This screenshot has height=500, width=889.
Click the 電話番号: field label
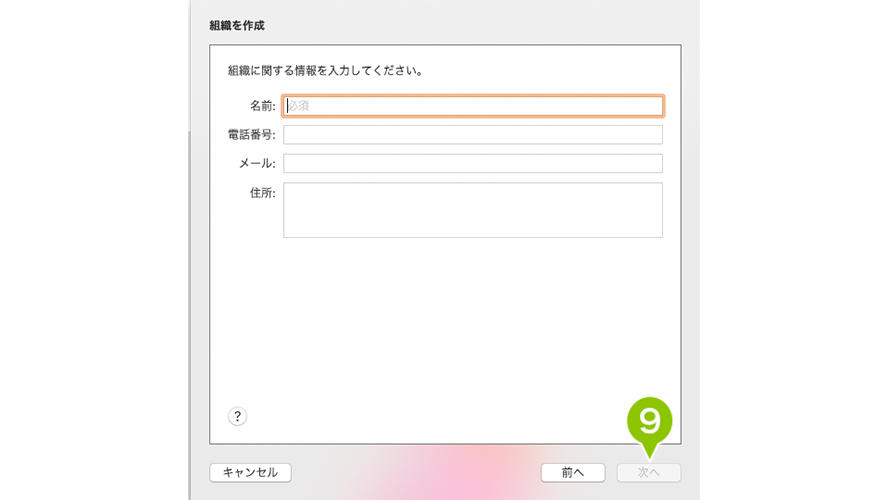point(252,135)
